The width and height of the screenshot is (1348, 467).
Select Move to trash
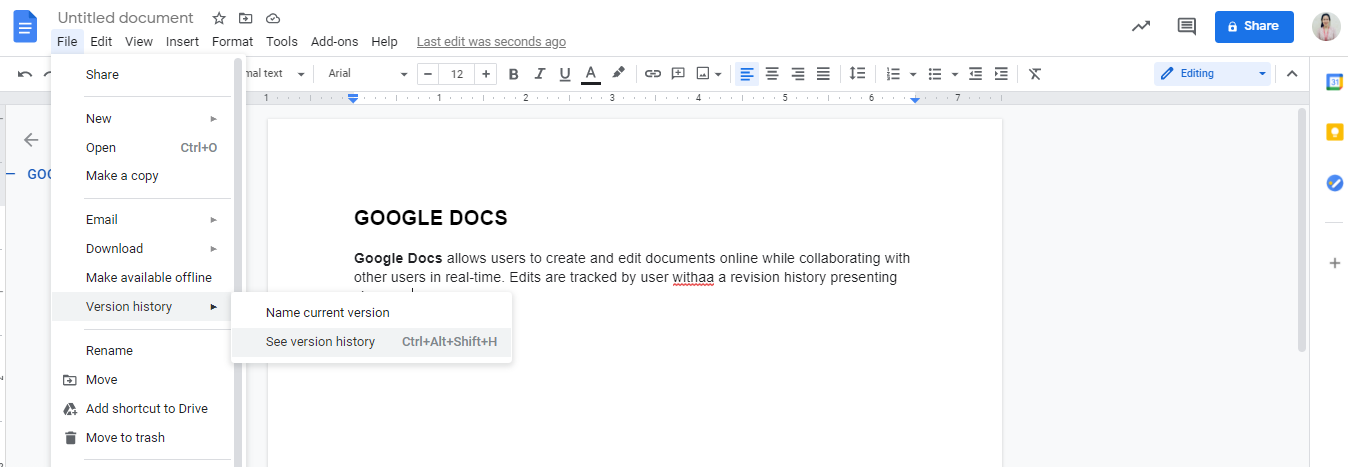(142, 437)
